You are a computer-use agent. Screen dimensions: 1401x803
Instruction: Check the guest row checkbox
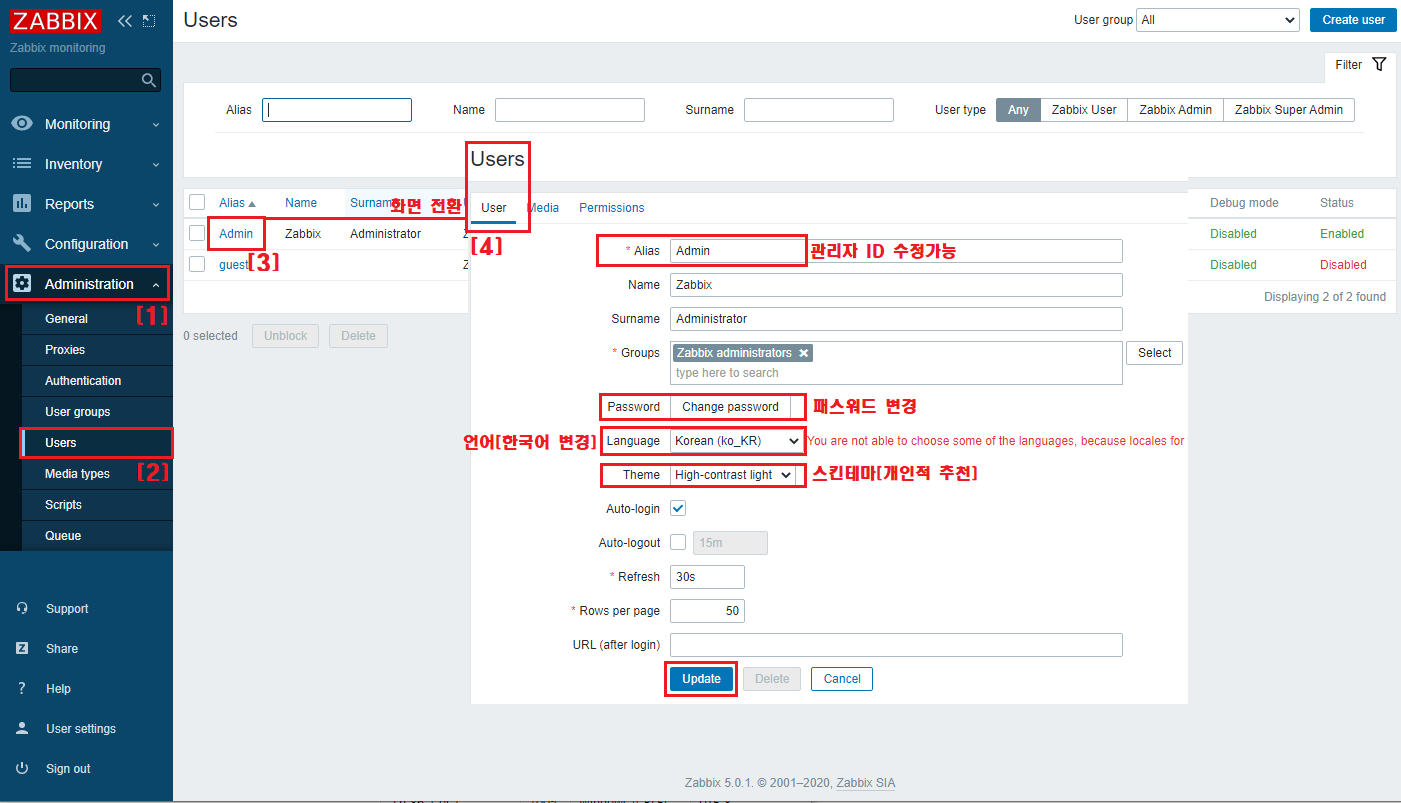(197, 264)
